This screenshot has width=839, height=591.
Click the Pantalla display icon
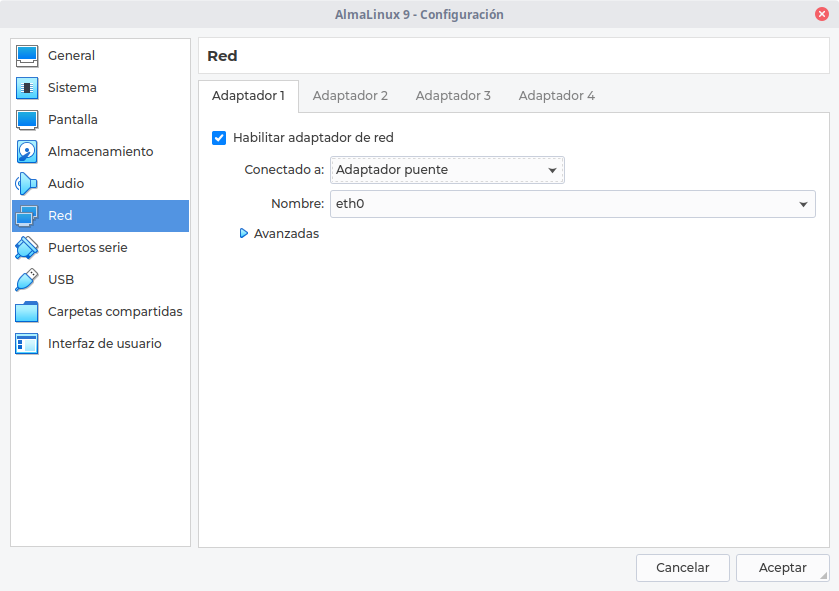tap(27, 120)
